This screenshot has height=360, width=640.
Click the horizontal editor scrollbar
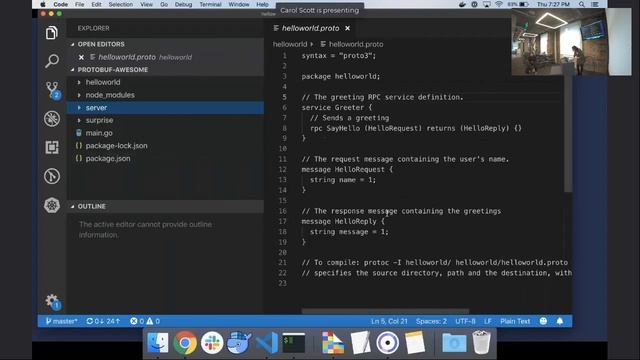point(385,311)
